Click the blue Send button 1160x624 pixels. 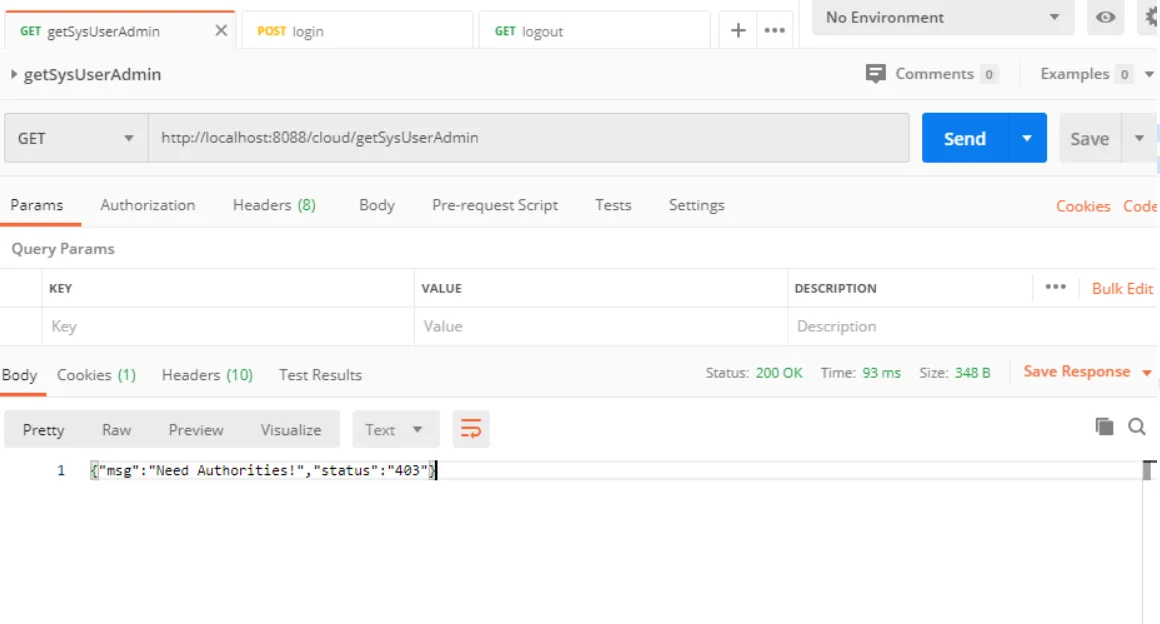pos(965,138)
